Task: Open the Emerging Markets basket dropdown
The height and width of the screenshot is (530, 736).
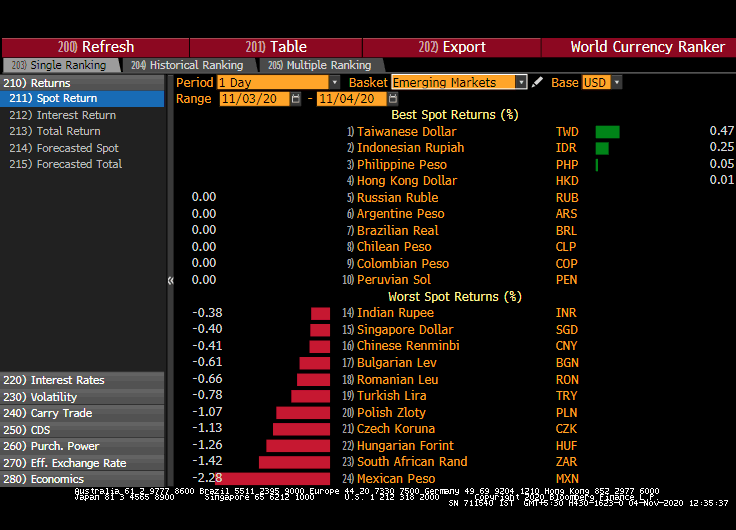Action: coord(521,82)
